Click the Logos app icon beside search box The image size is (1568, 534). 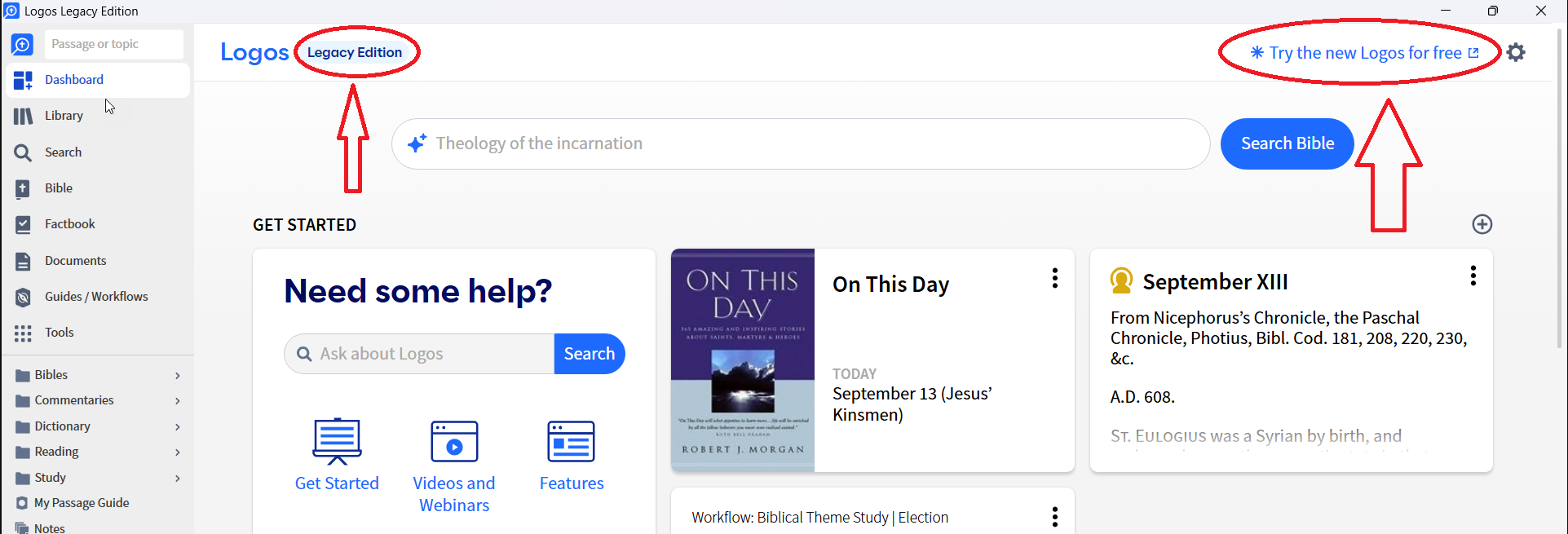(22, 44)
